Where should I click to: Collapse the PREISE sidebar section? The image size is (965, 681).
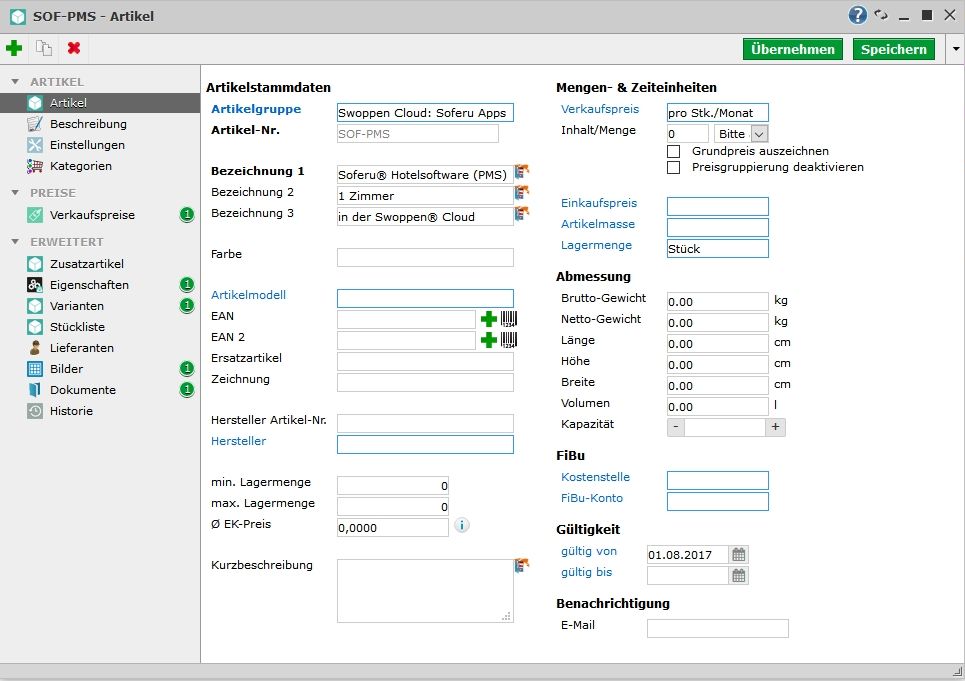point(15,193)
